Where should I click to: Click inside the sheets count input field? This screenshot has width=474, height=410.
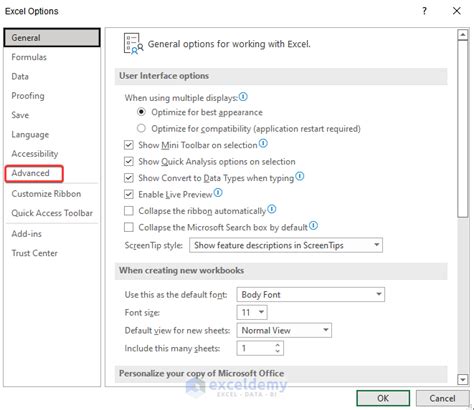click(x=255, y=348)
